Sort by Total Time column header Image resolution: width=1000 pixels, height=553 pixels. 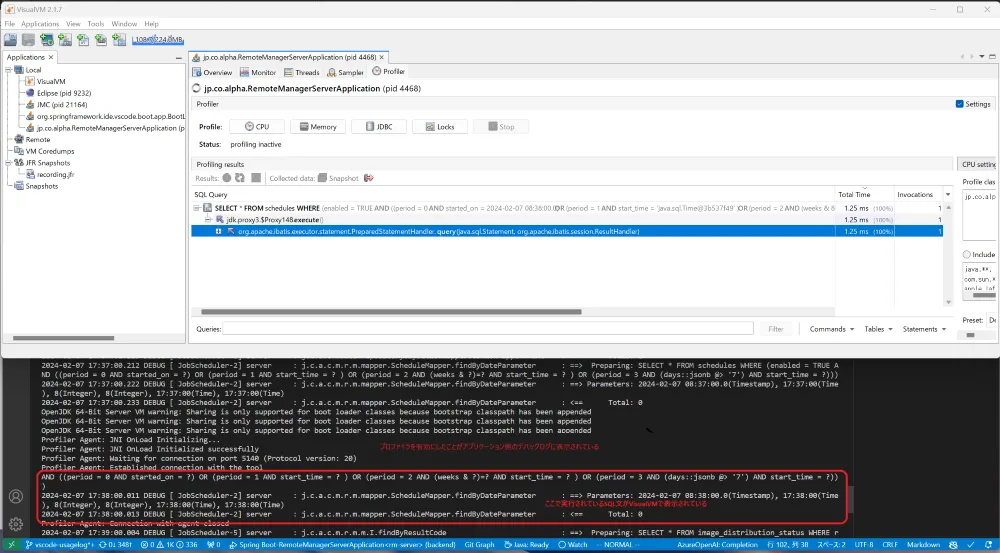863,195
